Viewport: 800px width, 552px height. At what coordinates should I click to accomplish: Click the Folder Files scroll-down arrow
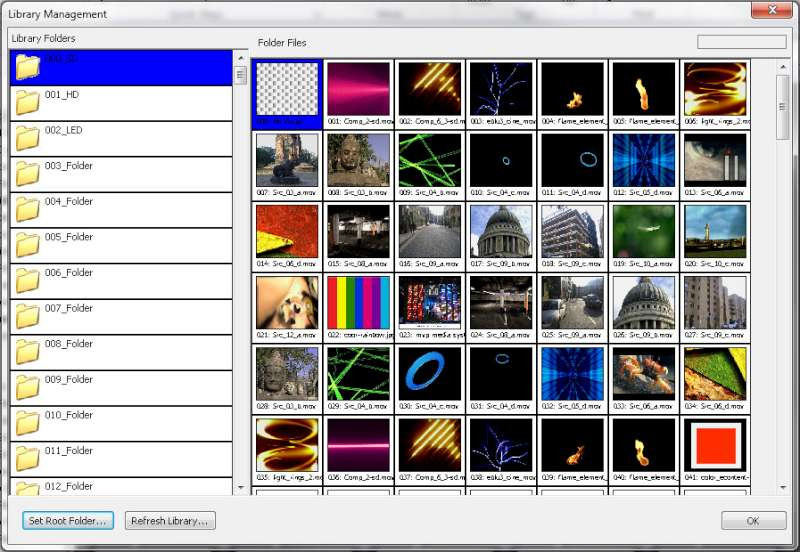(x=783, y=487)
